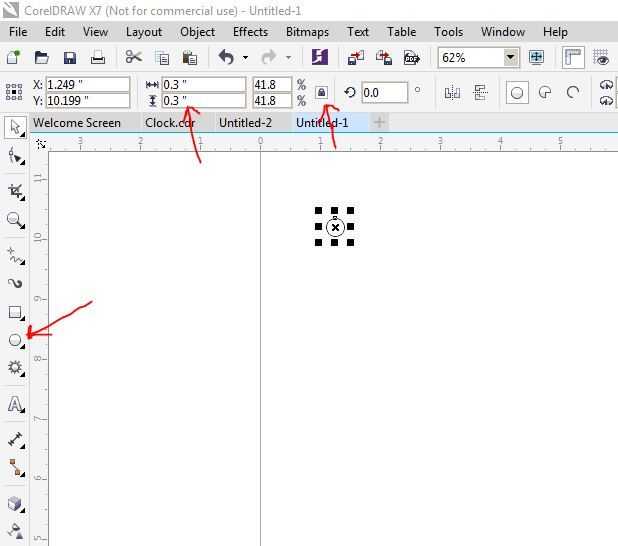
Task: Open the Object menu
Action: coord(197,32)
